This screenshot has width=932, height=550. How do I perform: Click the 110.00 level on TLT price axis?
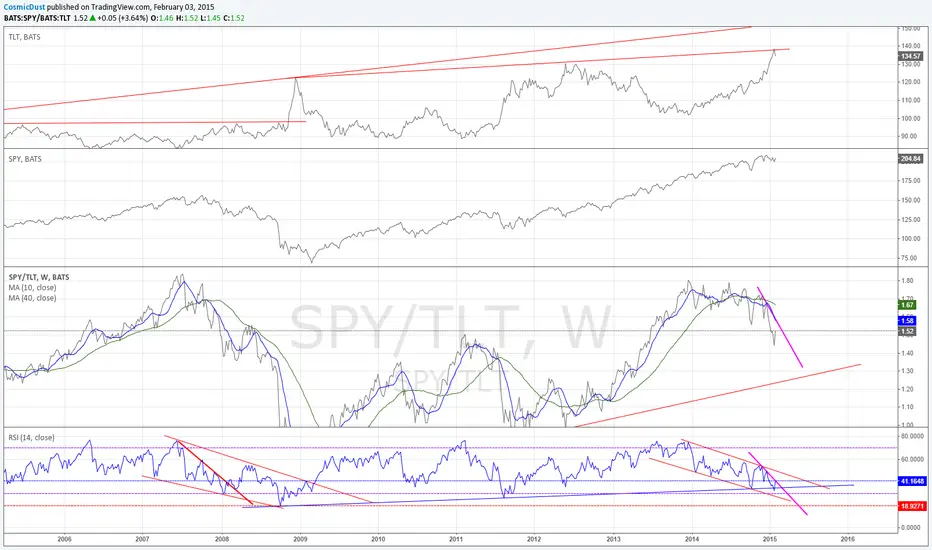(911, 100)
